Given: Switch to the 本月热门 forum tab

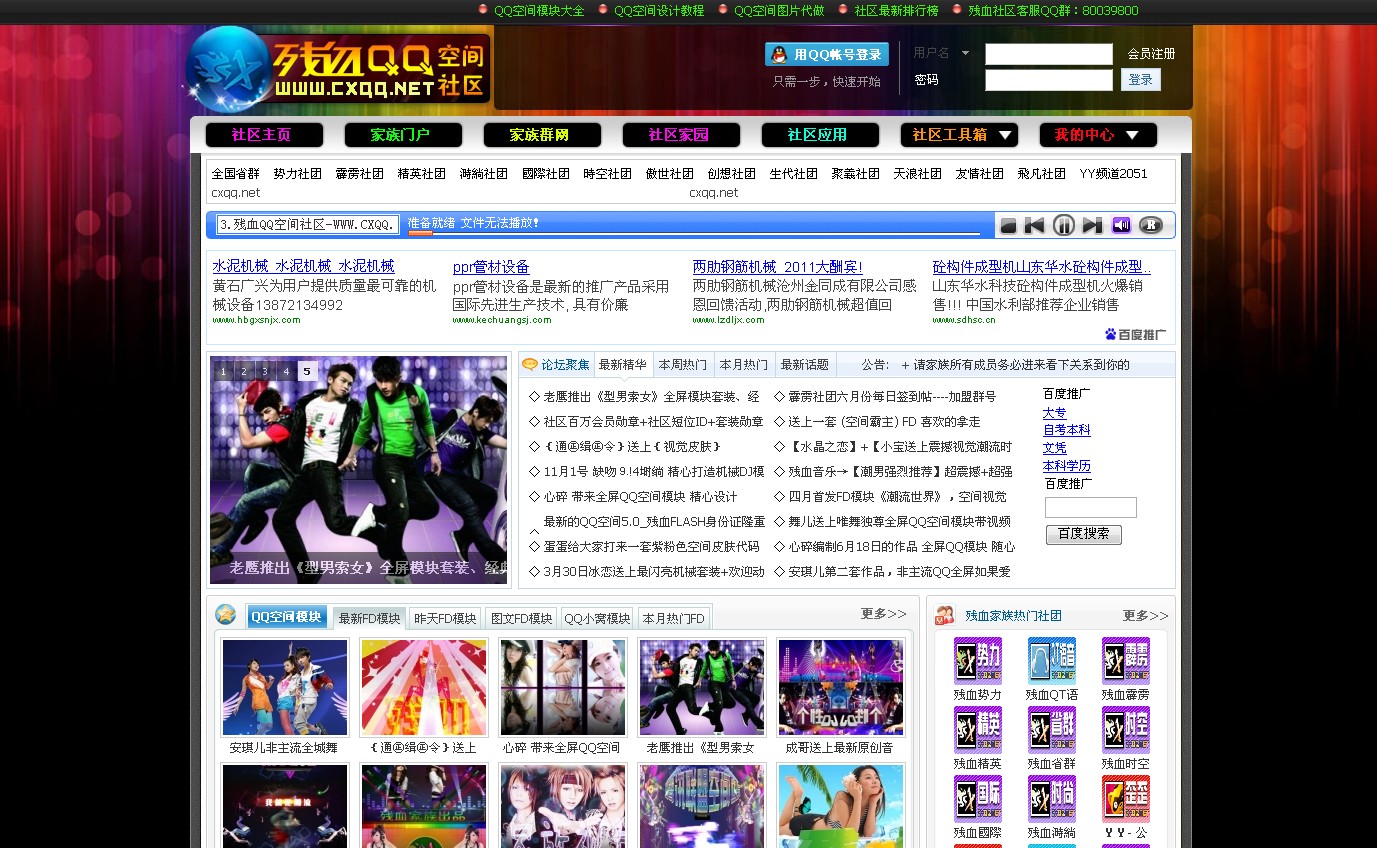Looking at the screenshot, I should pos(744,365).
